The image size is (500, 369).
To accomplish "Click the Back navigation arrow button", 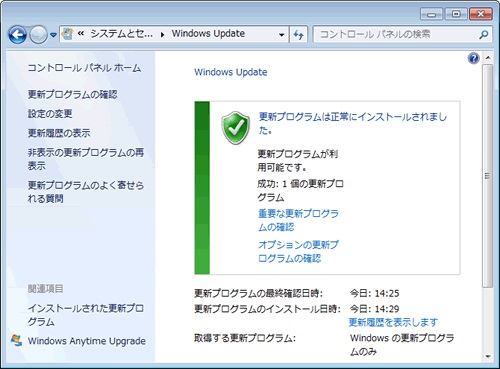I will 17,35.
